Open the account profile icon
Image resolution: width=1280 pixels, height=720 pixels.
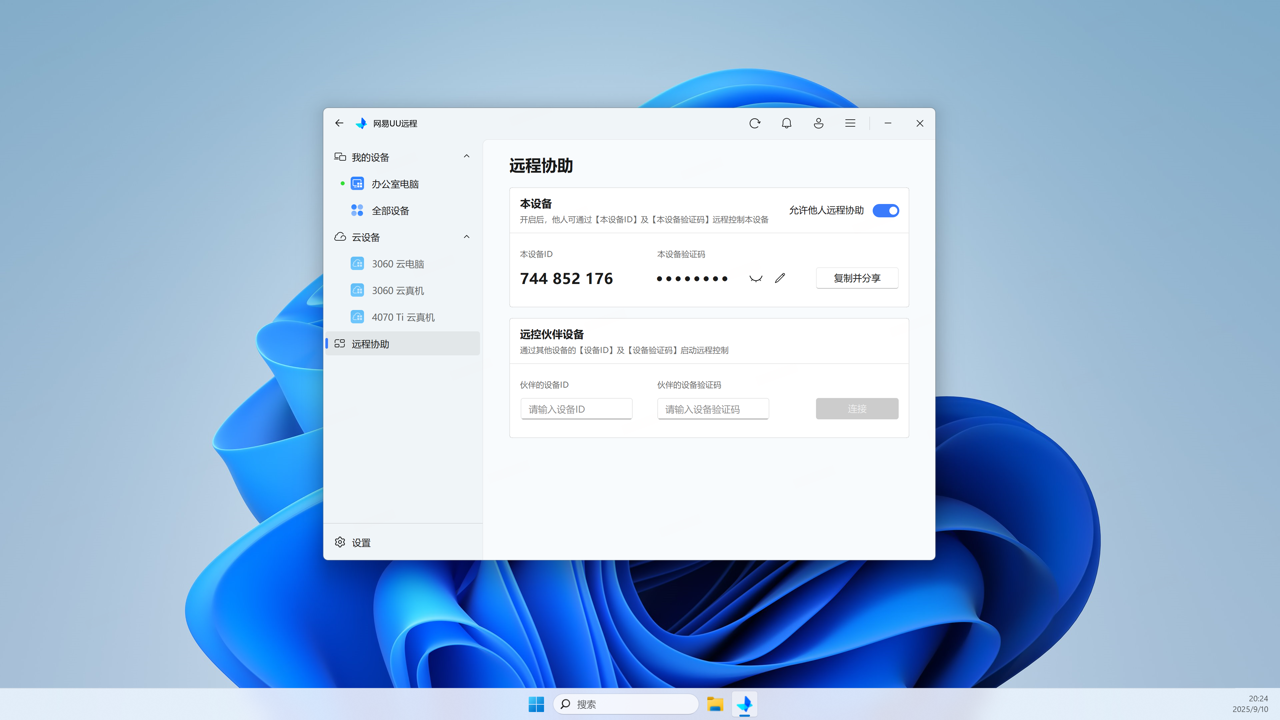[819, 123]
